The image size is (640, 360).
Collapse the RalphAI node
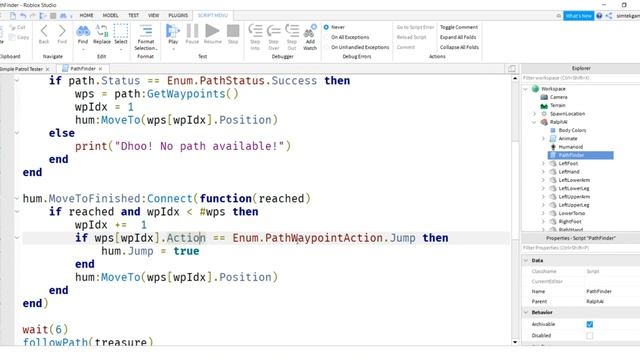(x=535, y=122)
